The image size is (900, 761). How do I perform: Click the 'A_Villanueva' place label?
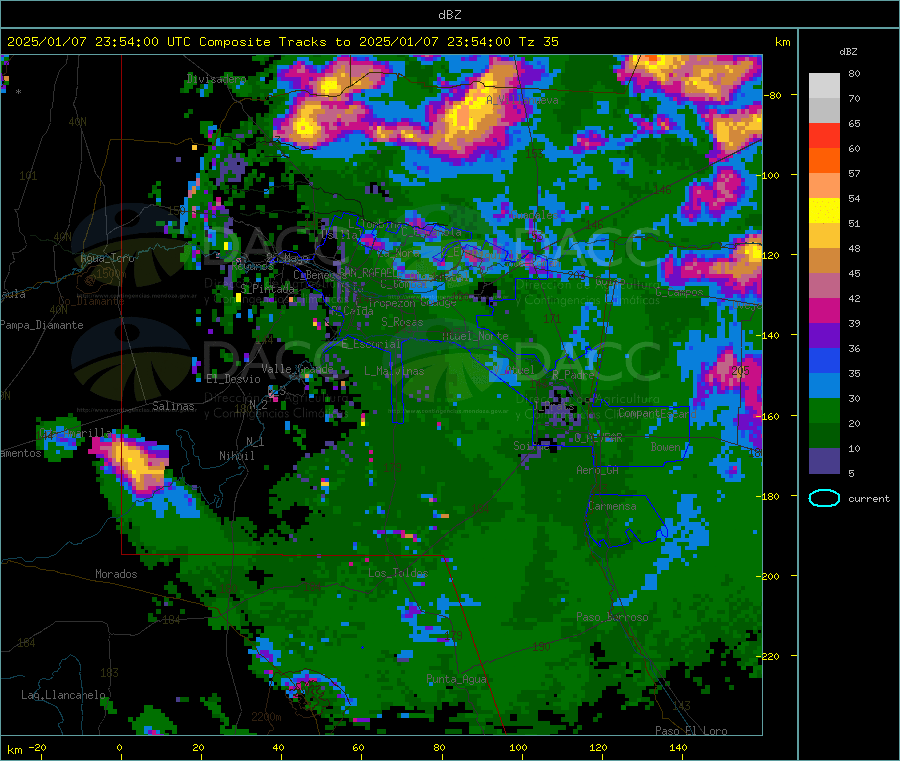coord(522,100)
